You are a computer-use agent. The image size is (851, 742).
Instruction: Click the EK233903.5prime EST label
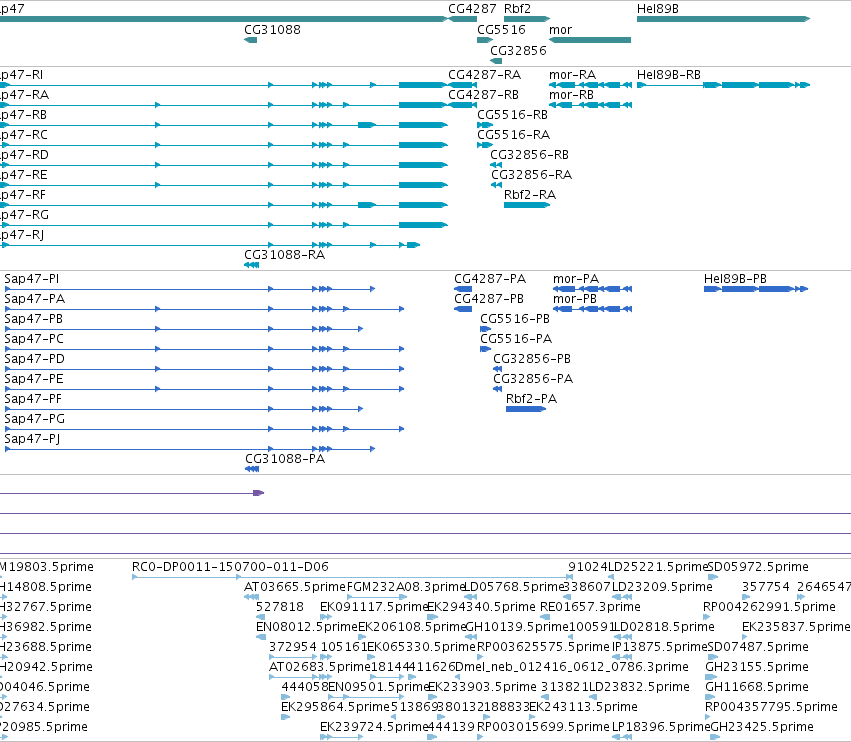click(482, 687)
